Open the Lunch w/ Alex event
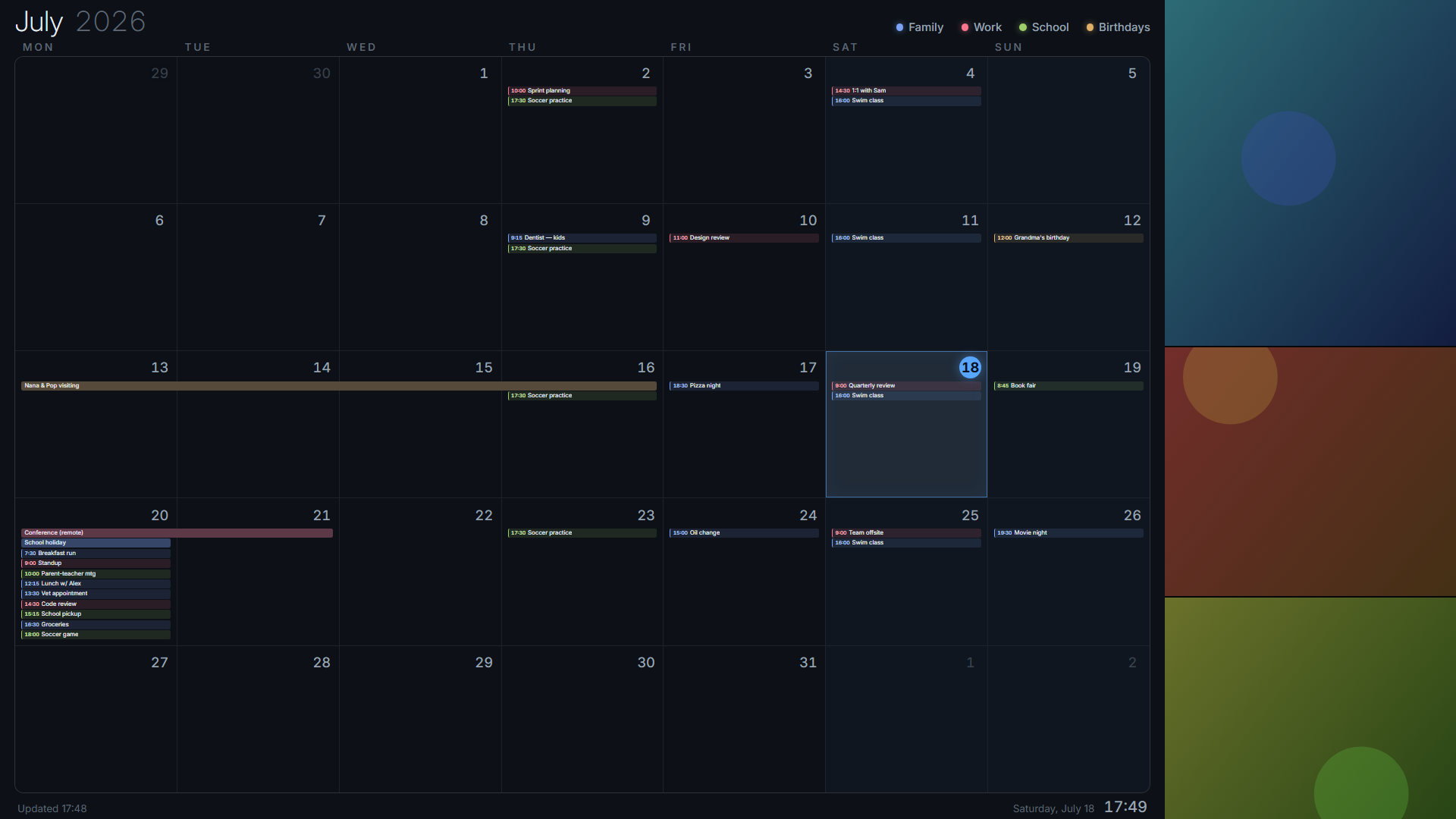The image size is (1456, 819). pos(96,584)
